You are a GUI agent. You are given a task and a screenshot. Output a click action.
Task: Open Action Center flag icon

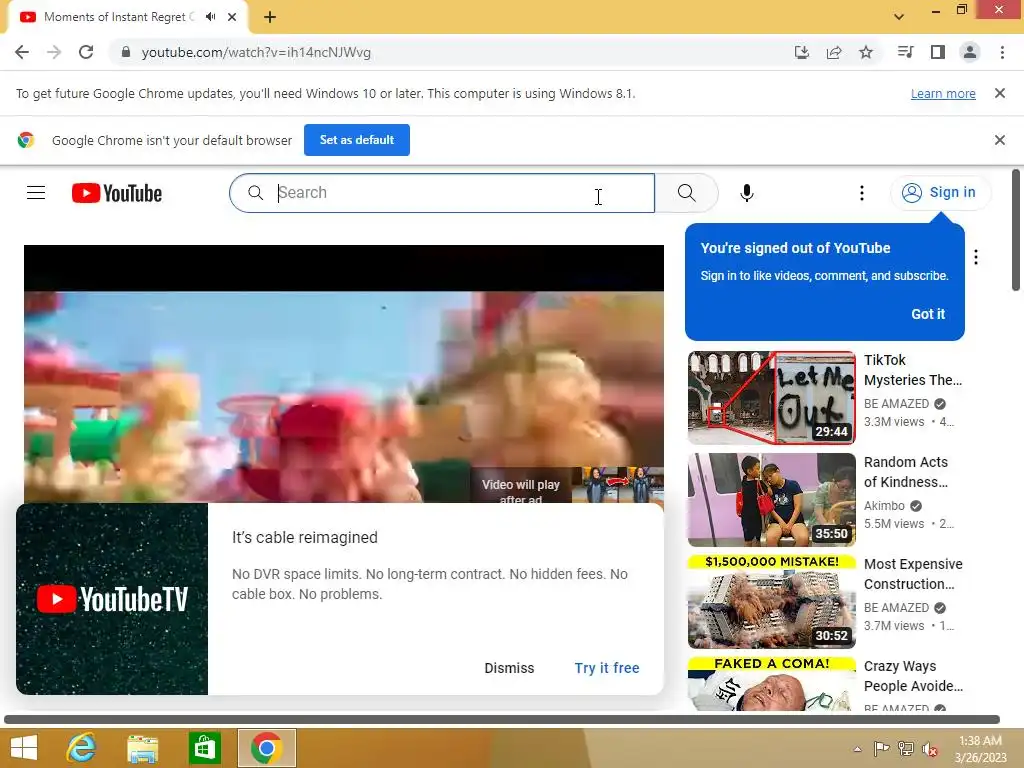pos(881,749)
